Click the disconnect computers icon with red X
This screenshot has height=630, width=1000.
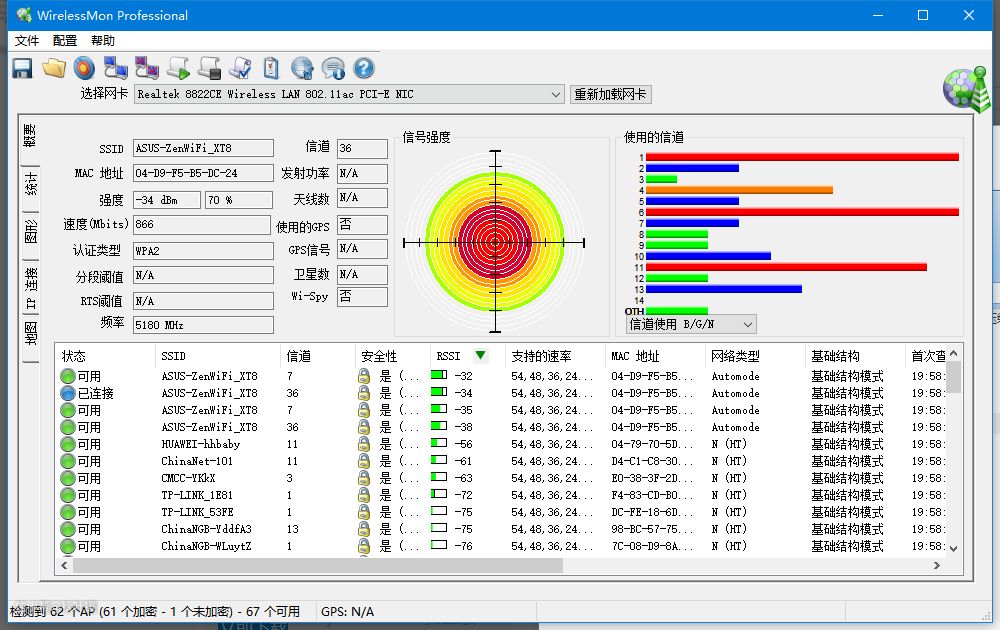tap(147, 68)
